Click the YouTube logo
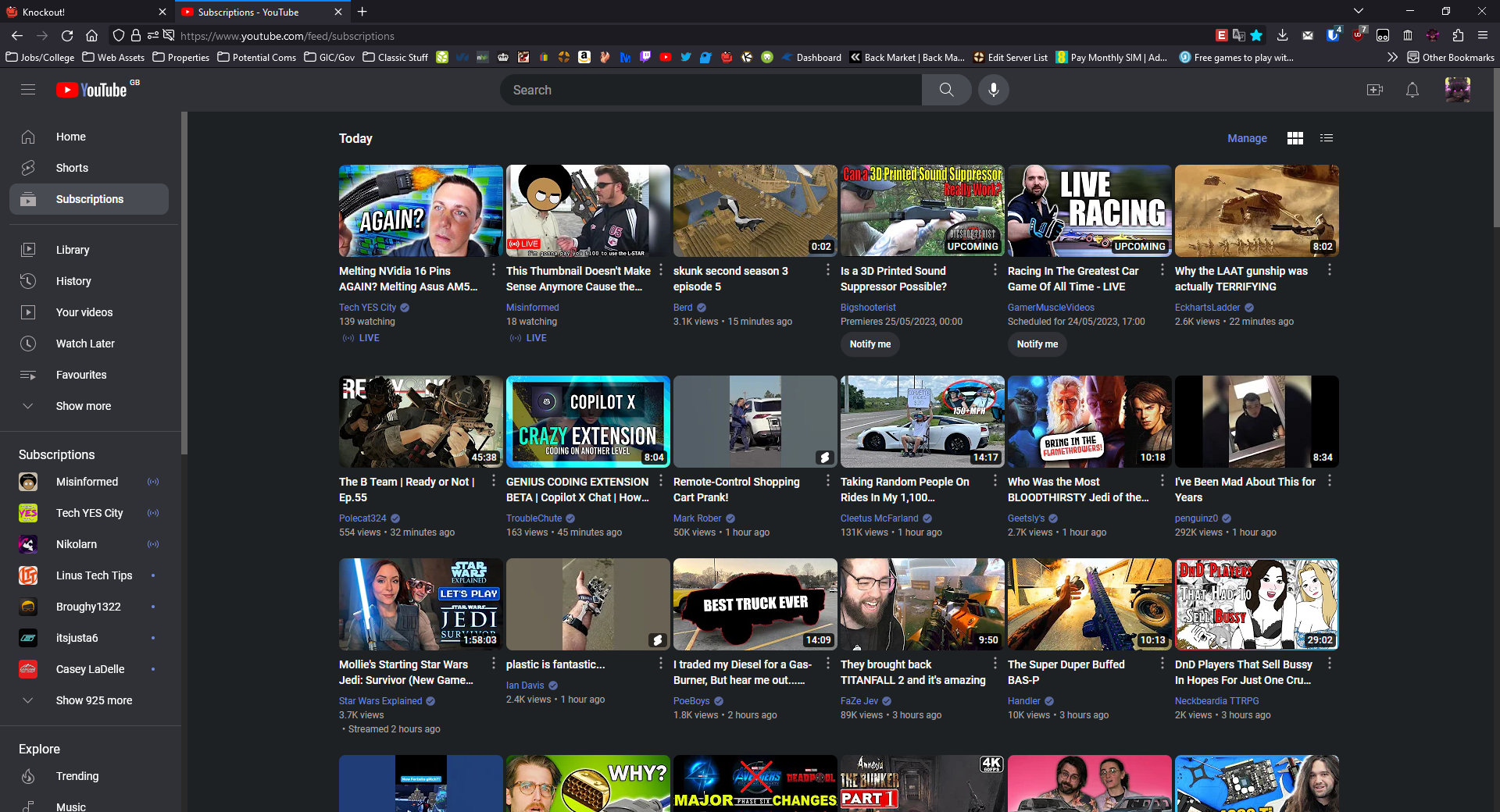The image size is (1500, 812). point(92,90)
